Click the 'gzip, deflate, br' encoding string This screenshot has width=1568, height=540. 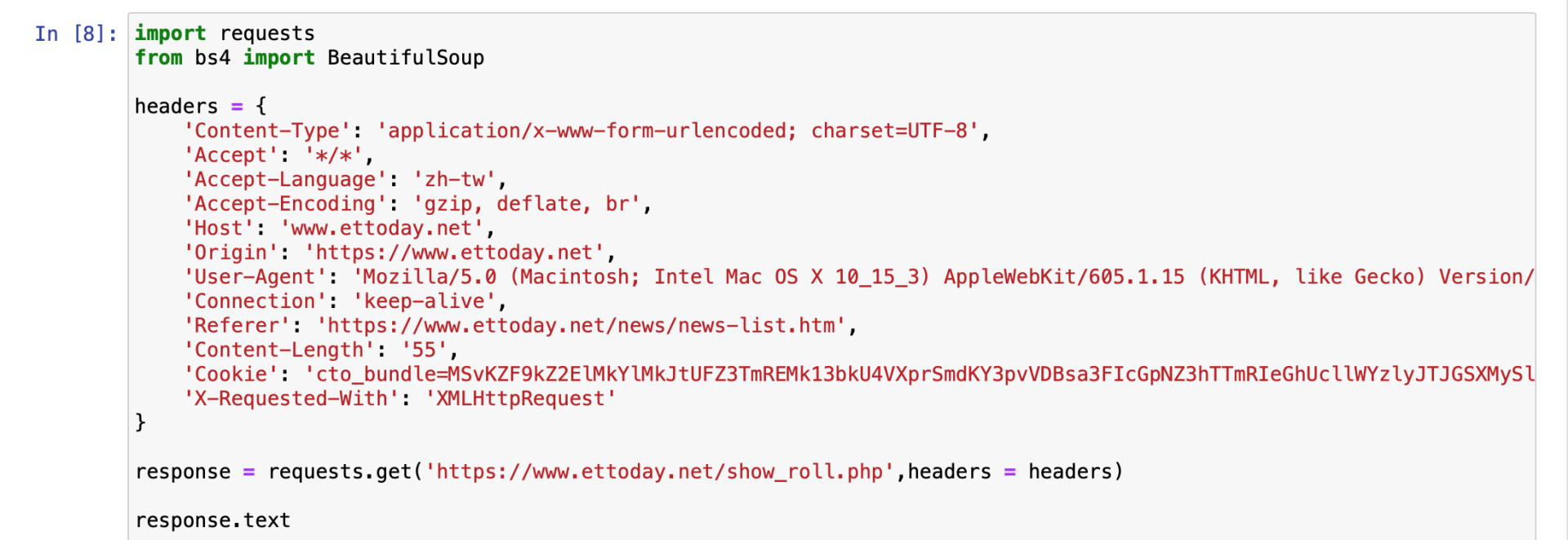coord(527,204)
